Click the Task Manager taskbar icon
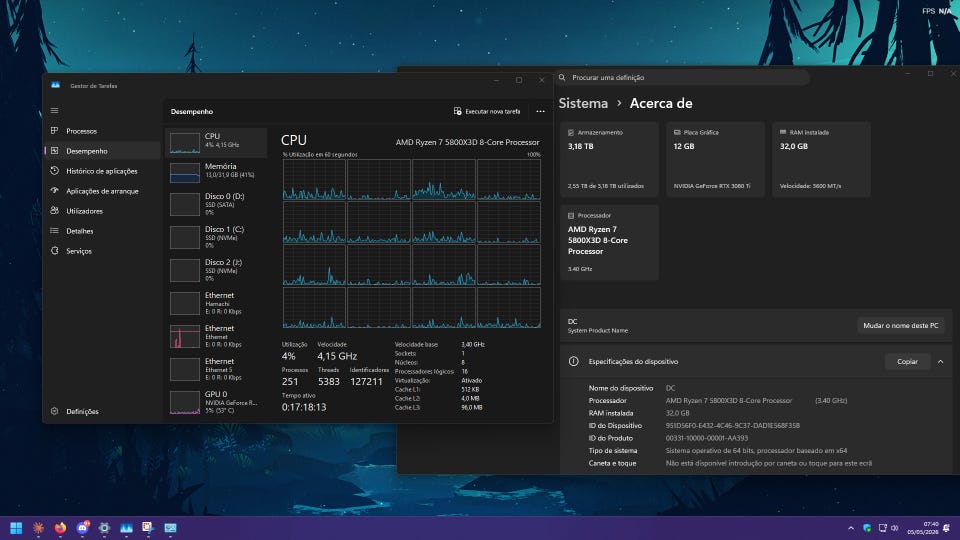The image size is (960, 540). coord(126,528)
